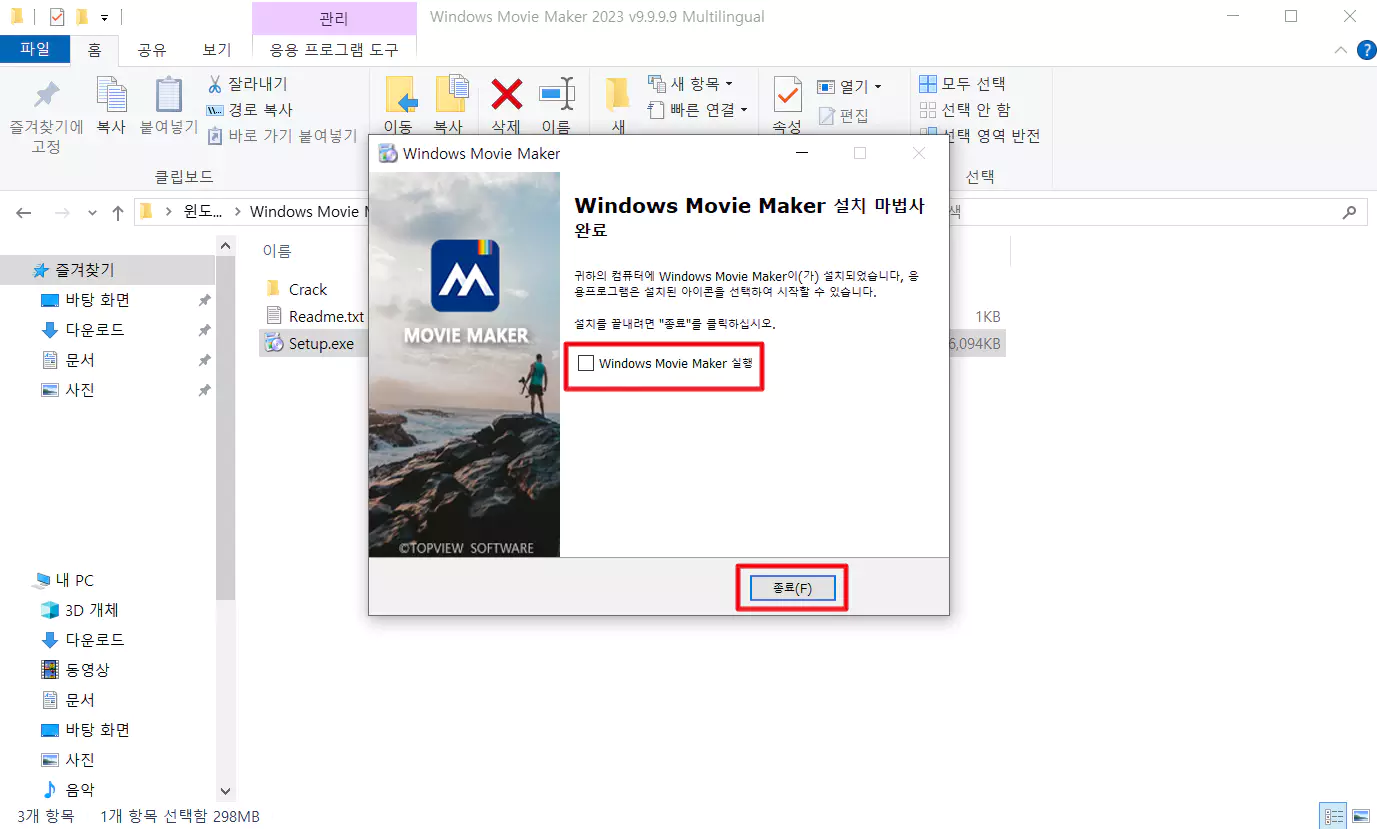Click 바로 가기 붙여넣기

pos(282,136)
